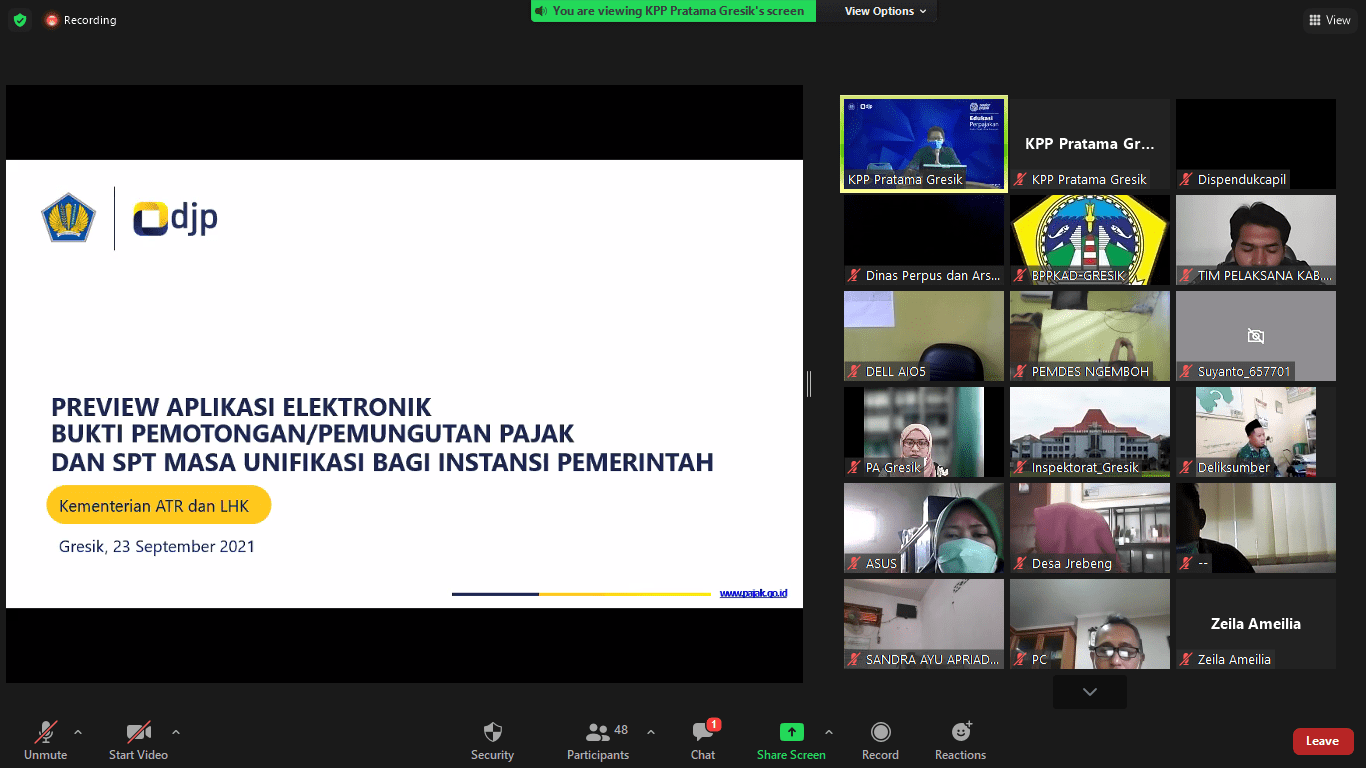1366x768 pixels.
Task: Click the red Leave button
Action: coord(1322,741)
